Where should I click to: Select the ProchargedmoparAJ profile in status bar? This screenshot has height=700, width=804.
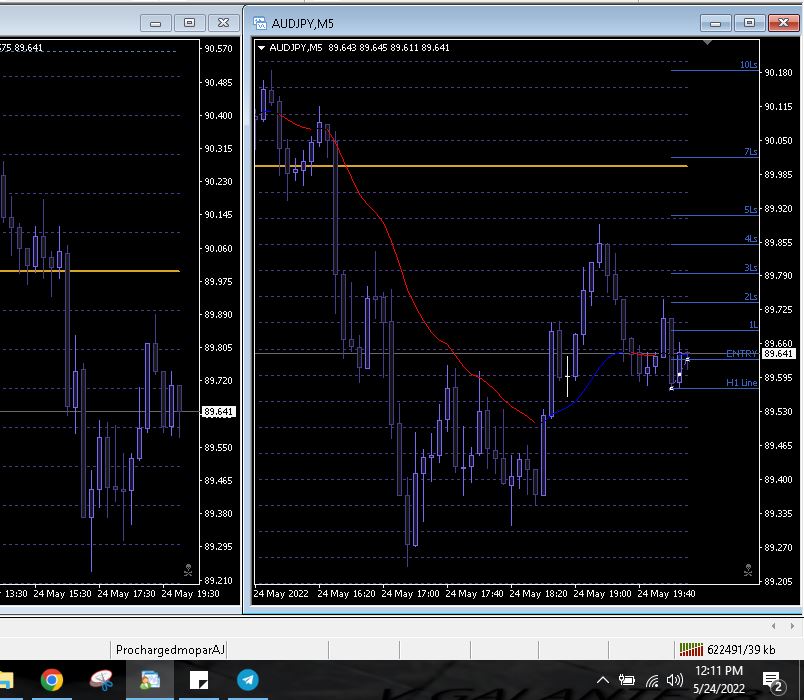click(x=170, y=650)
